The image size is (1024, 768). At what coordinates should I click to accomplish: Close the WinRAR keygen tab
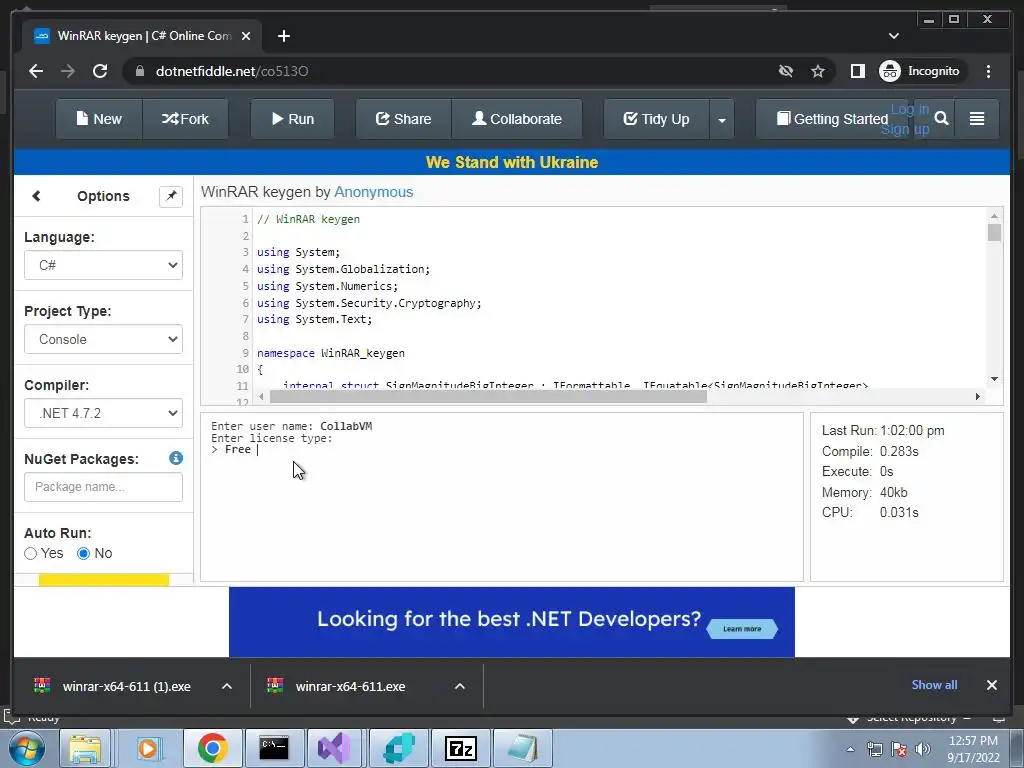pos(246,36)
